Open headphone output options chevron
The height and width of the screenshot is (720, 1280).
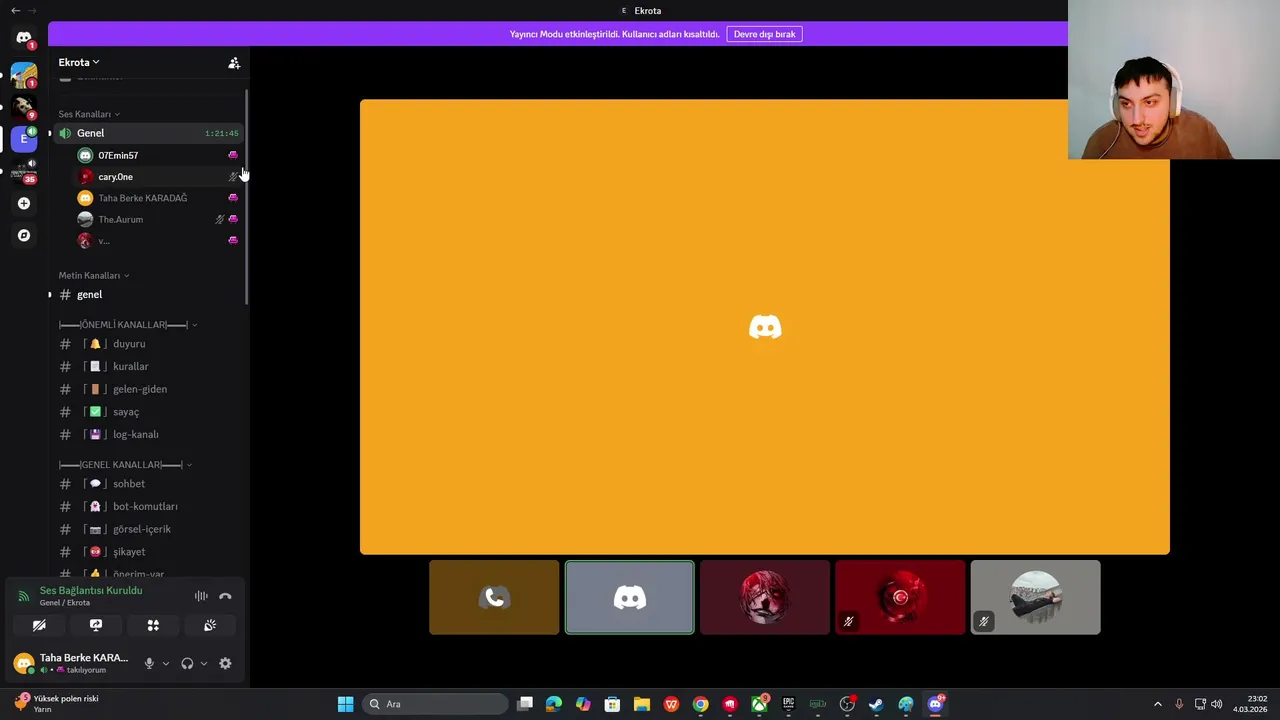coord(204,664)
